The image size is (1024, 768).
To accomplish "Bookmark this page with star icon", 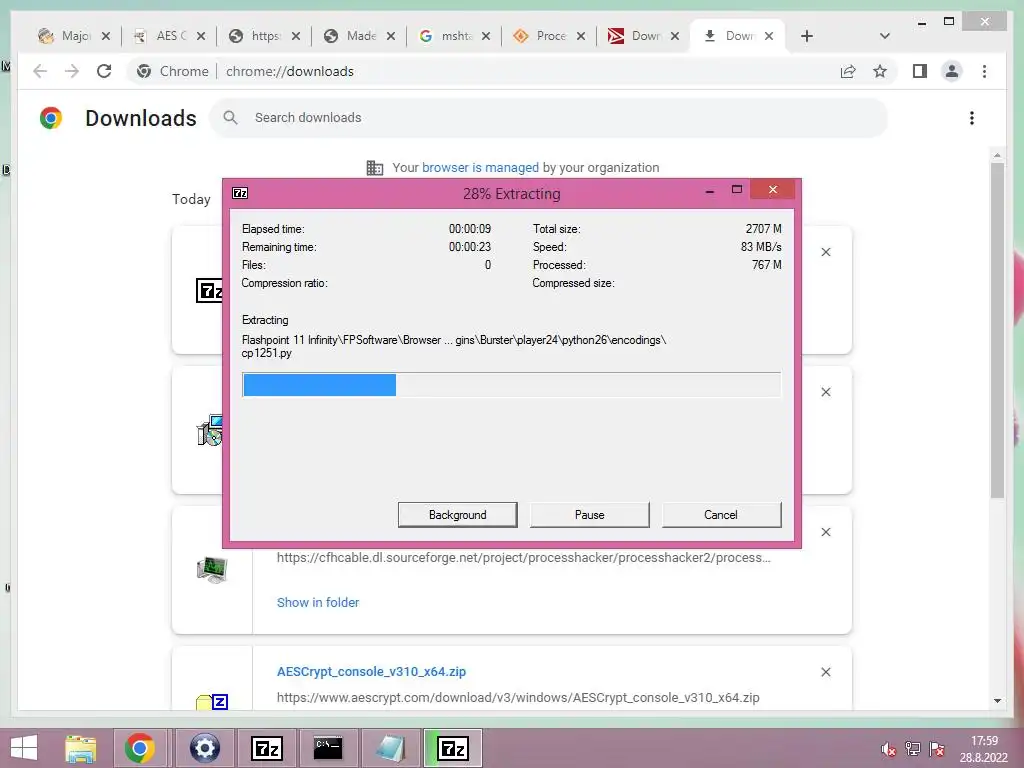I will point(880,71).
